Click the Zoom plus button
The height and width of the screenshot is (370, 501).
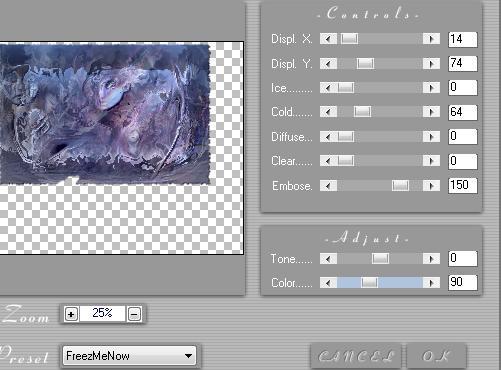pyautogui.click(x=71, y=314)
